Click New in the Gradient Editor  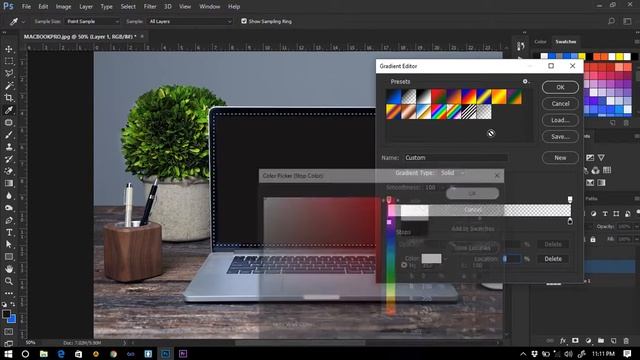[560, 158]
